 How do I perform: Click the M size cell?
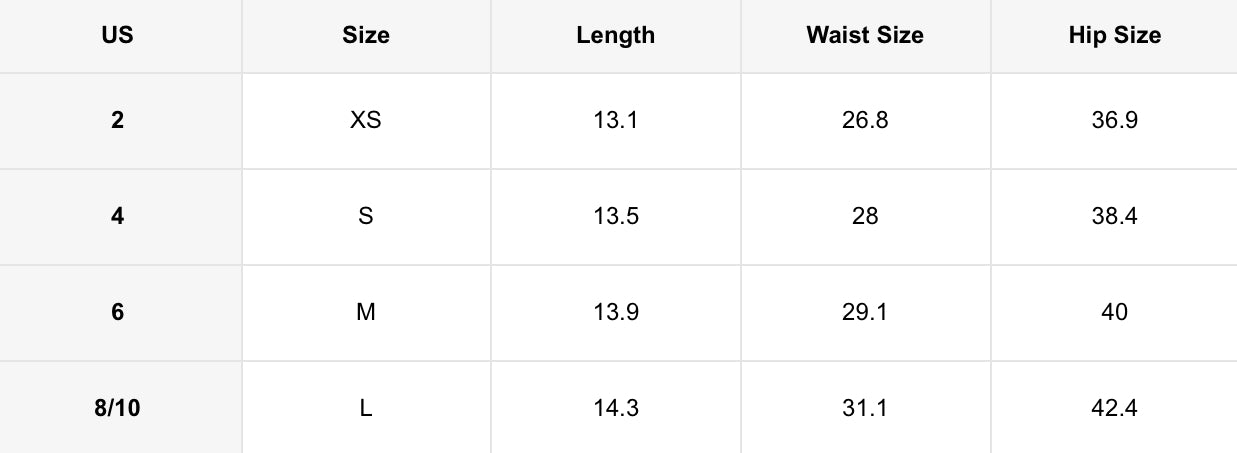[x=366, y=312]
